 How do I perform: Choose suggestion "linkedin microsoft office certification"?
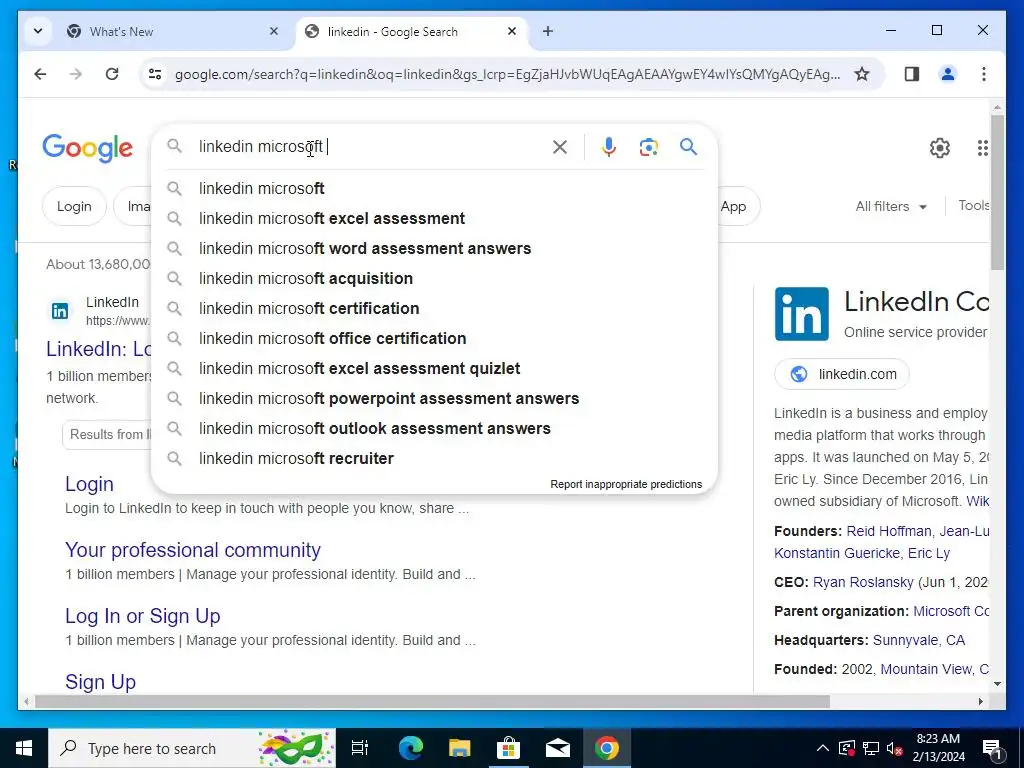point(434,338)
